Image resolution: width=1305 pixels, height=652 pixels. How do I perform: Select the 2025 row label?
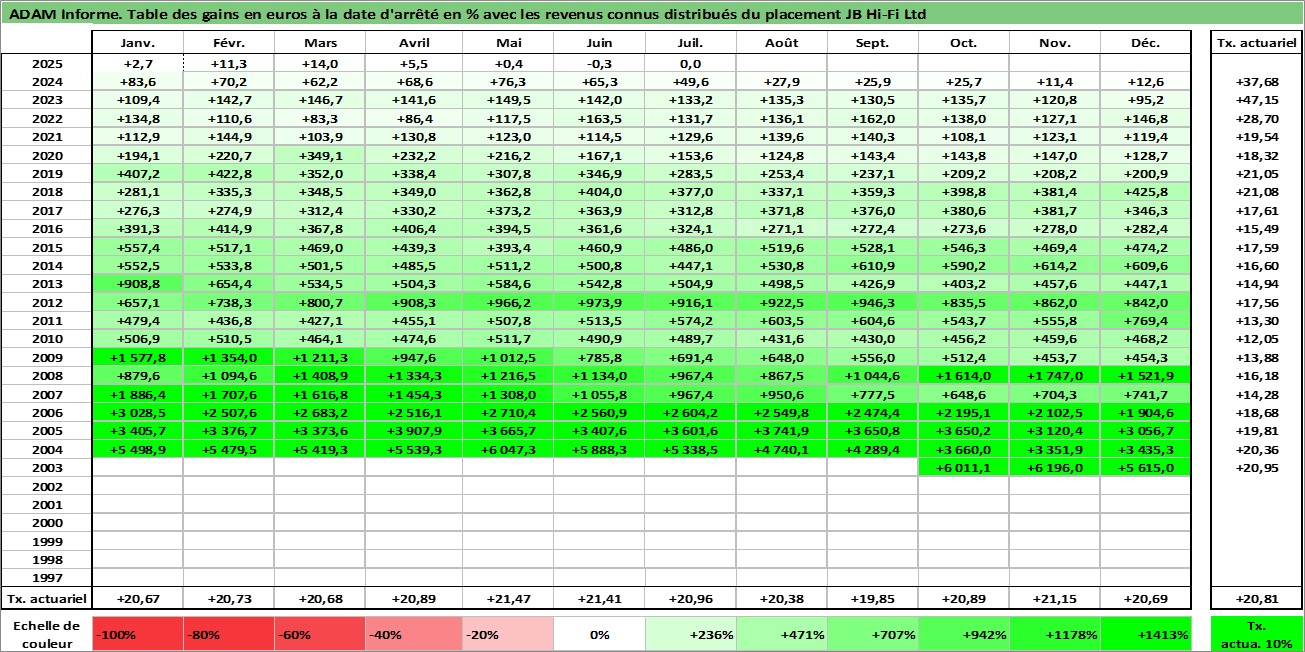click(46, 63)
